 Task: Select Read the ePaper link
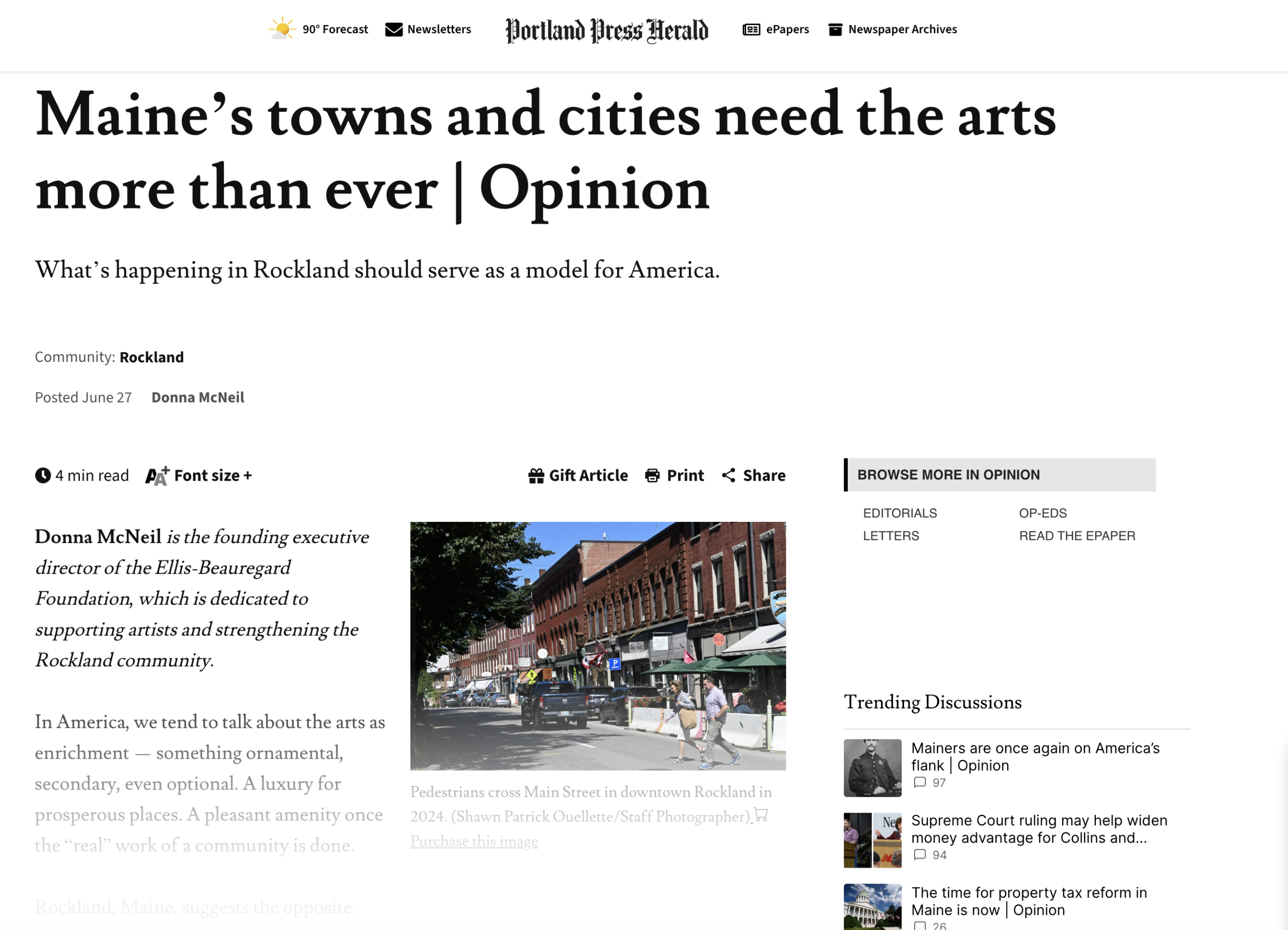pos(1077,536)
